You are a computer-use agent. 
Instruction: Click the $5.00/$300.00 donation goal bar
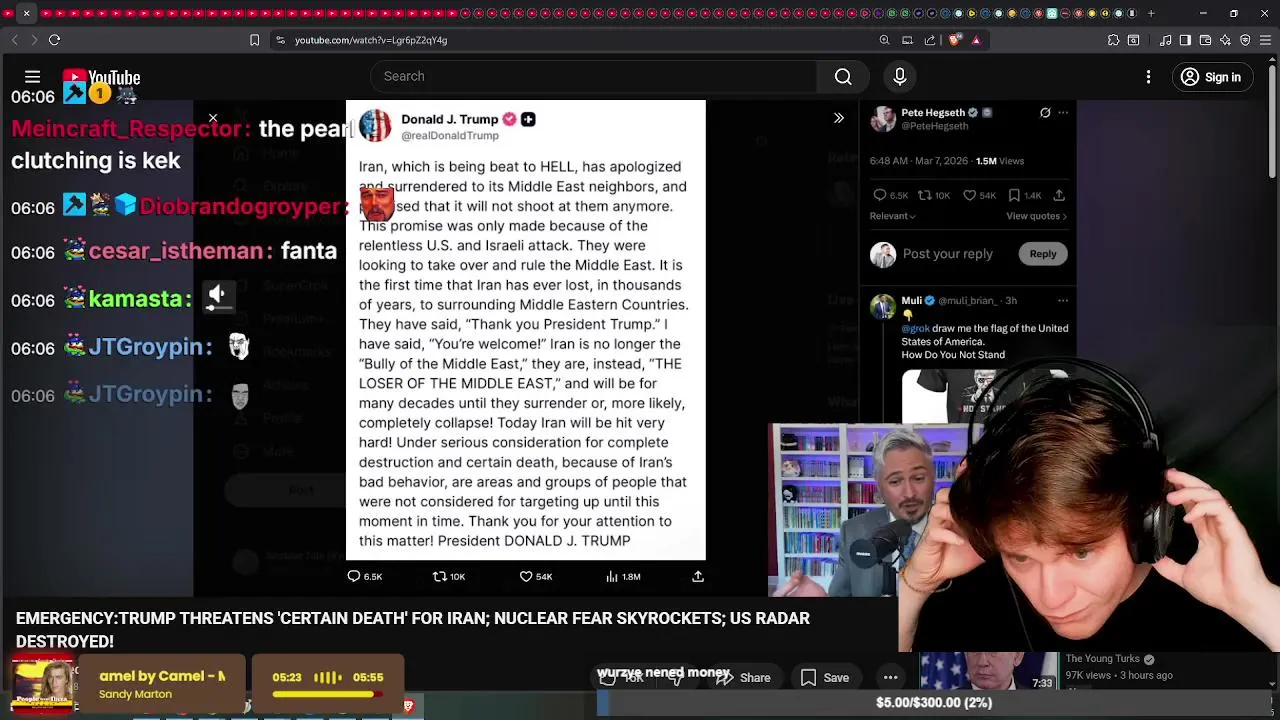click(934, 703)
